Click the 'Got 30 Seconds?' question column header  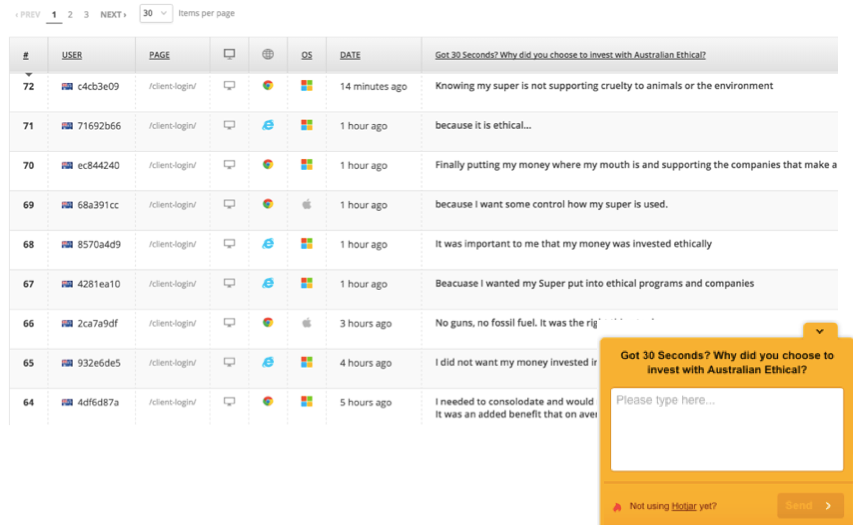(570, 55)
